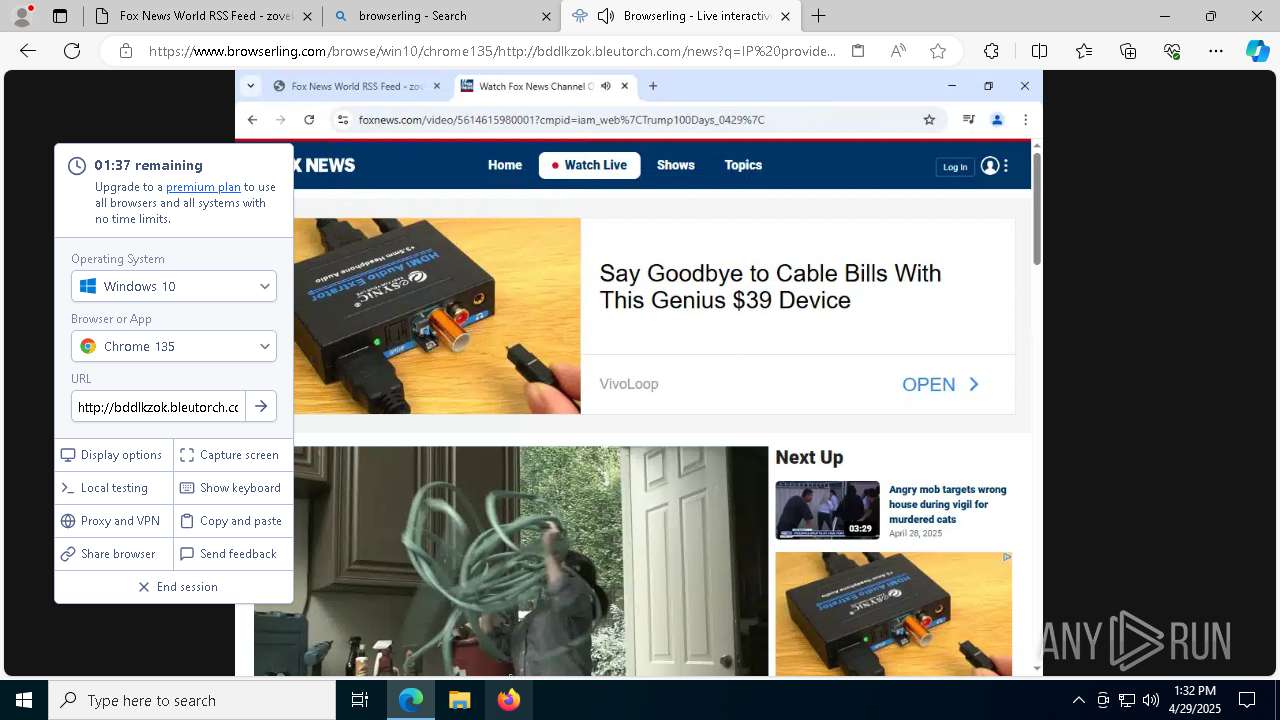This screenshot has height=720, width=1280.
Task: Click the Browserling URL input field
Action: point(158,406)
